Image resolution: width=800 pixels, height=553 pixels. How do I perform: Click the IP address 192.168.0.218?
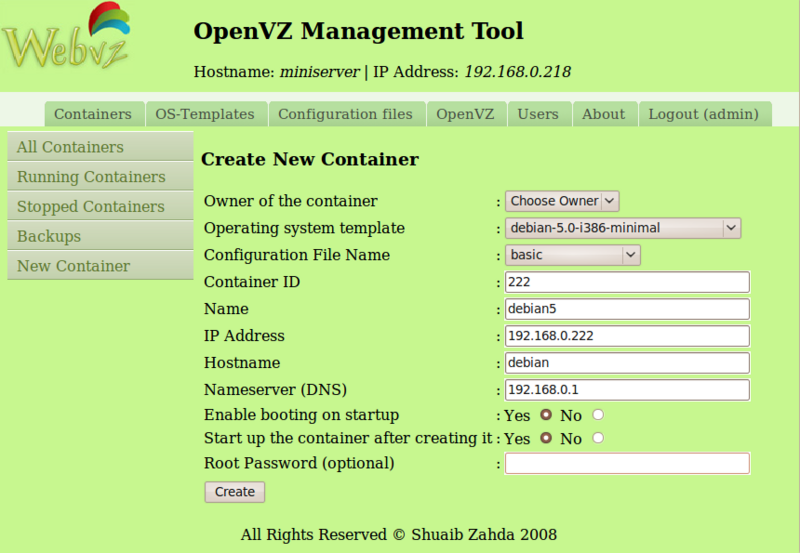(517, 72)
